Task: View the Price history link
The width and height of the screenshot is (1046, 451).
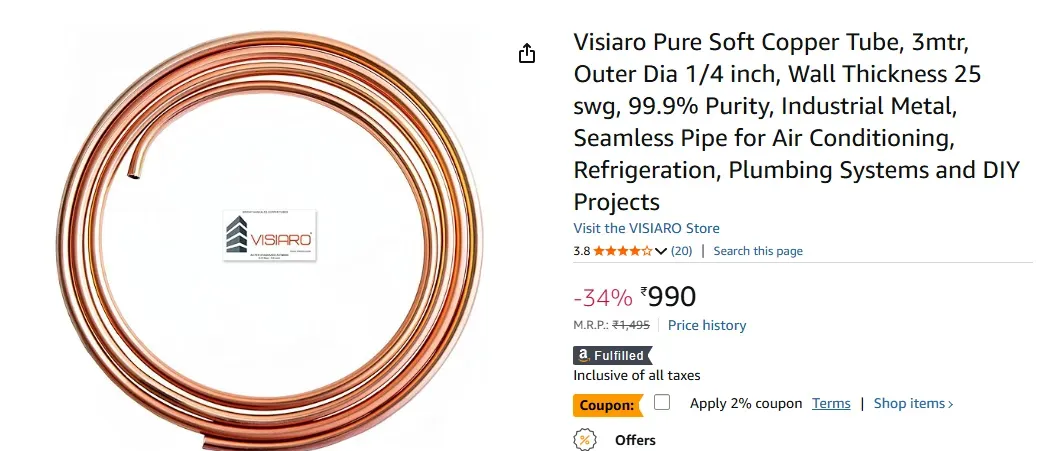Action: (x=707, y=325)
